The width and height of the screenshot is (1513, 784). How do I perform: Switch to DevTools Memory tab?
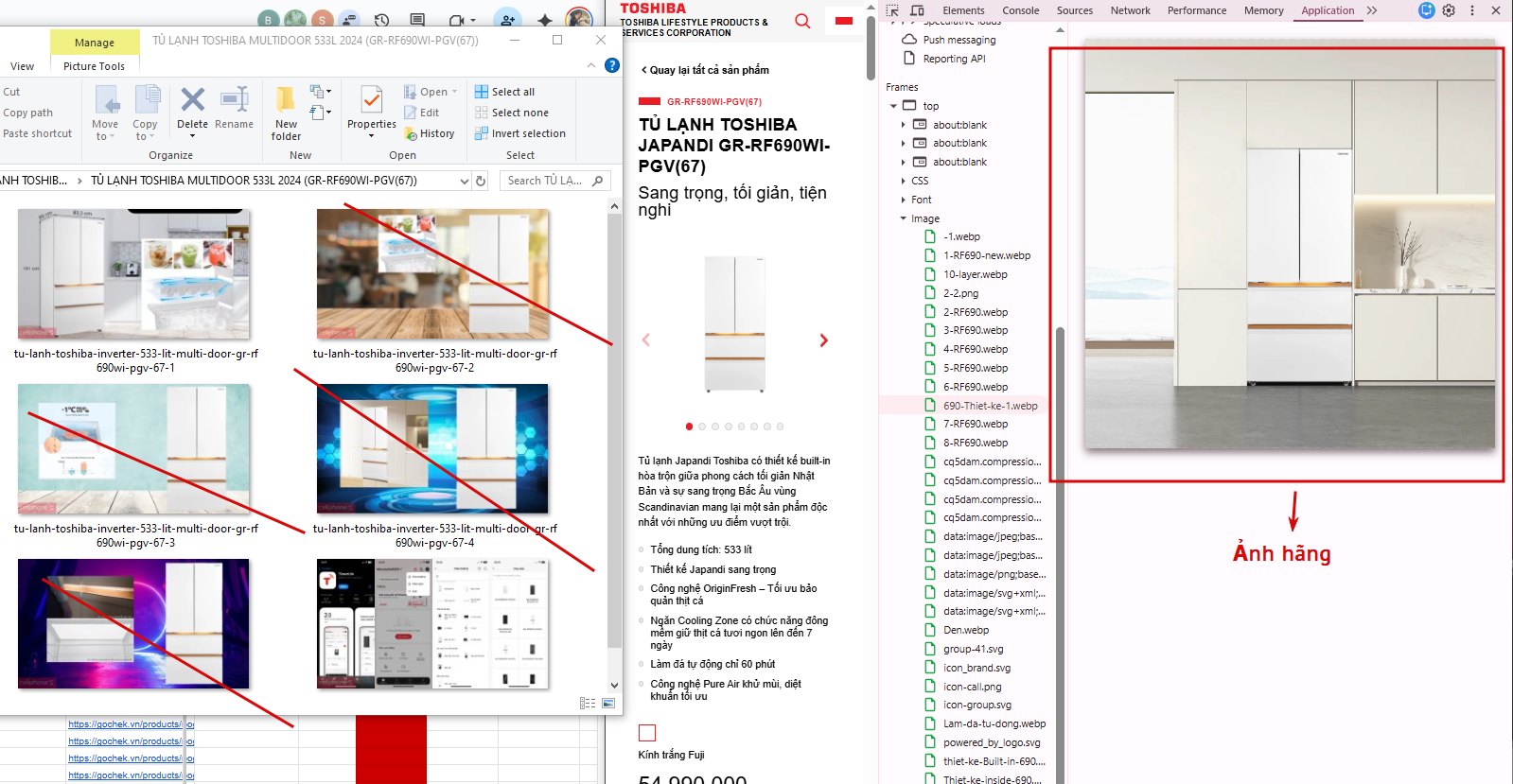(1263, 10)
